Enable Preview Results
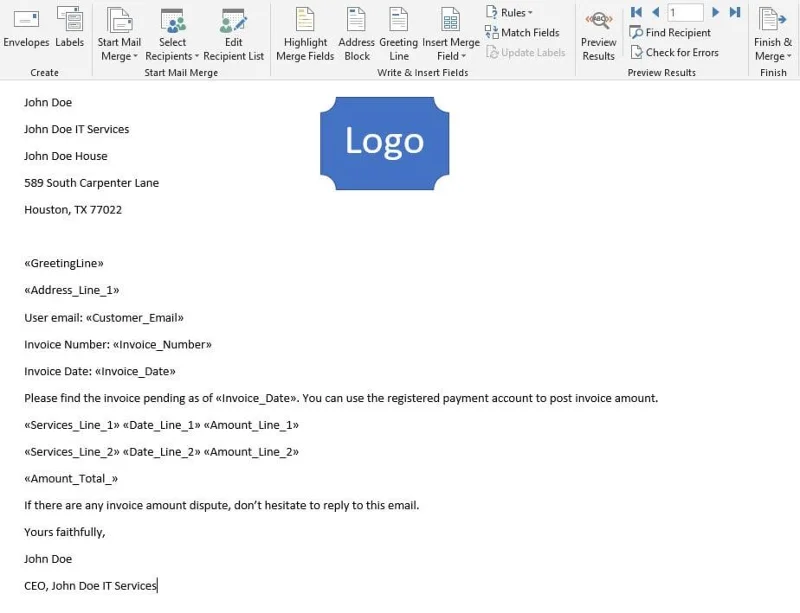The image size is (800, 613). 598,33
